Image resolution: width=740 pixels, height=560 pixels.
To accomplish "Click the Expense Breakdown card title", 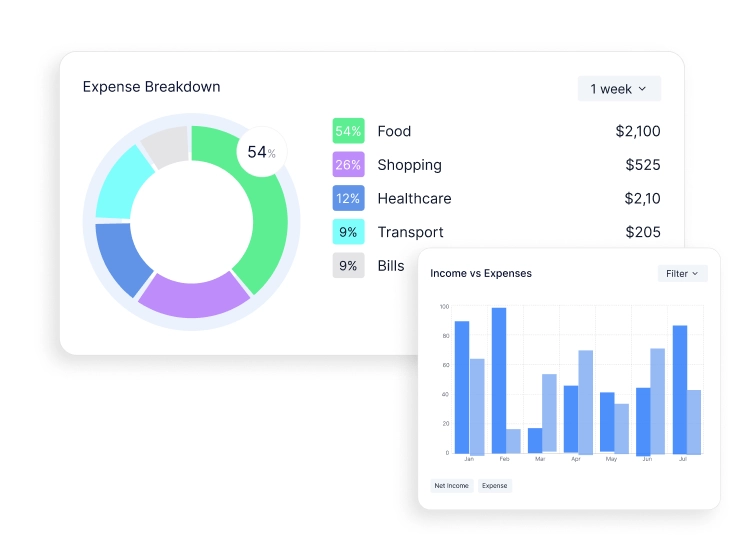I will coord(151,87).
